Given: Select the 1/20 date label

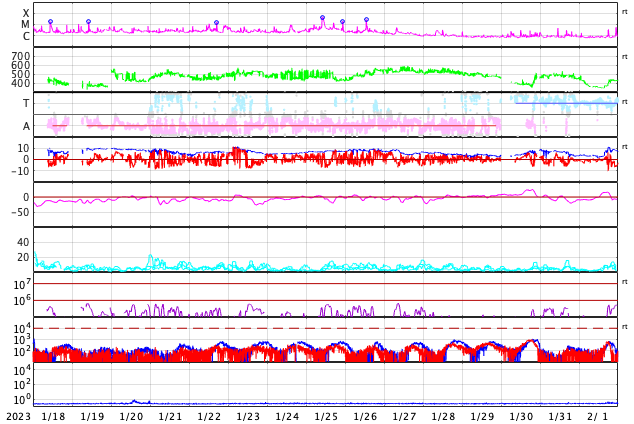Looking at the screenshot, I should click(x=131, y=416).
